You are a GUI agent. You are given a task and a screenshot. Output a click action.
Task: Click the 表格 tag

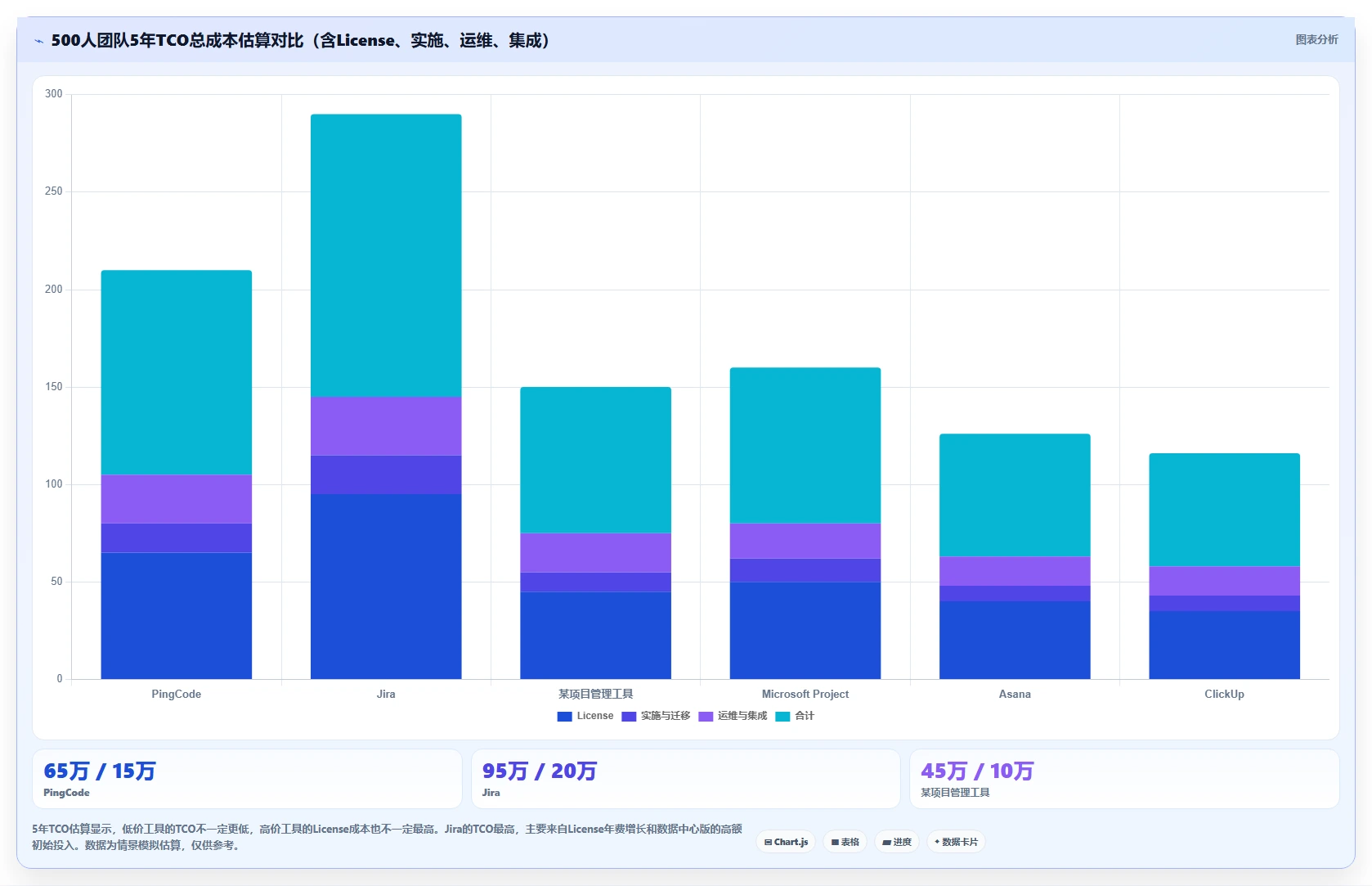(845, 842)
